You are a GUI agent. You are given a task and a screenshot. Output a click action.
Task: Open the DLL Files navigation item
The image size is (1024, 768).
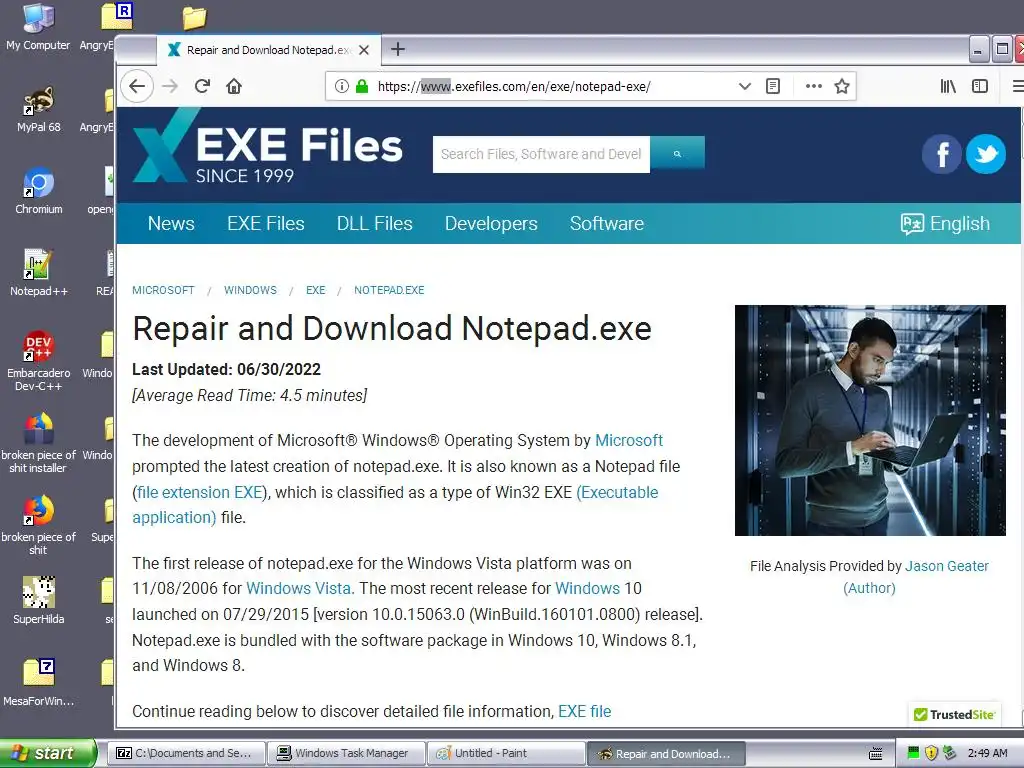click(375, 223)
